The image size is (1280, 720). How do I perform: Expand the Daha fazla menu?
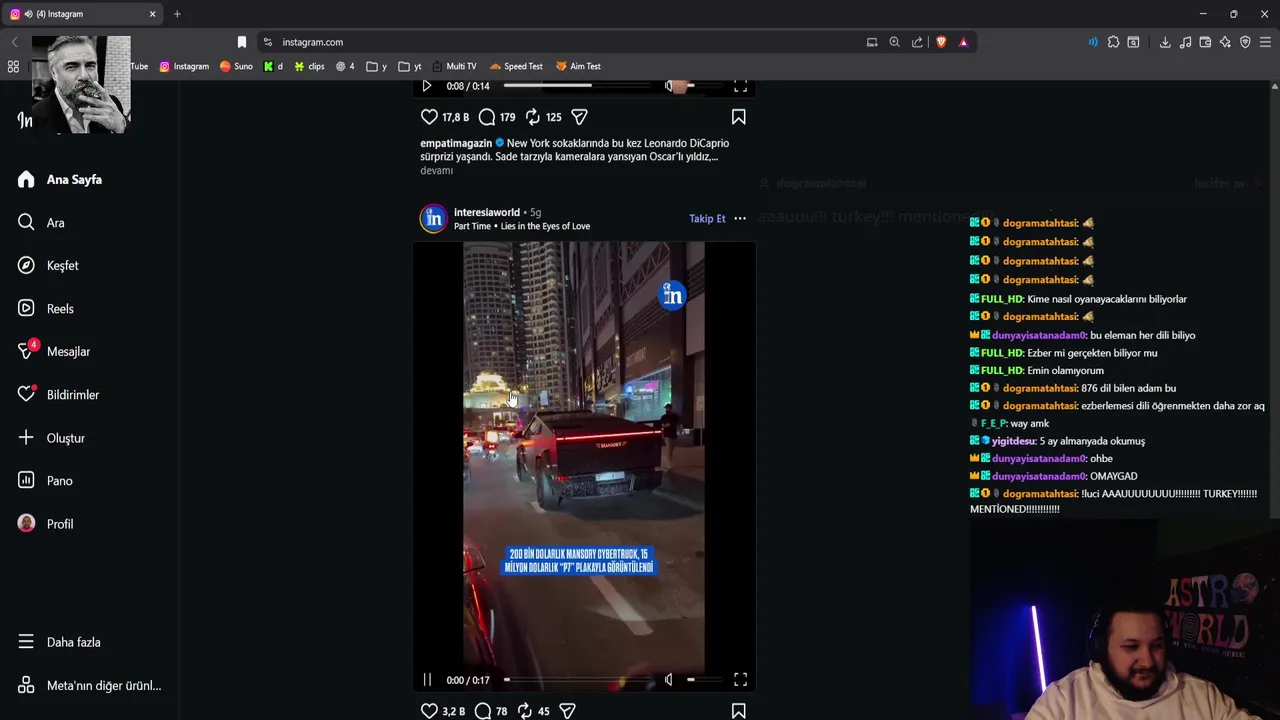click(x=59, y=642)
